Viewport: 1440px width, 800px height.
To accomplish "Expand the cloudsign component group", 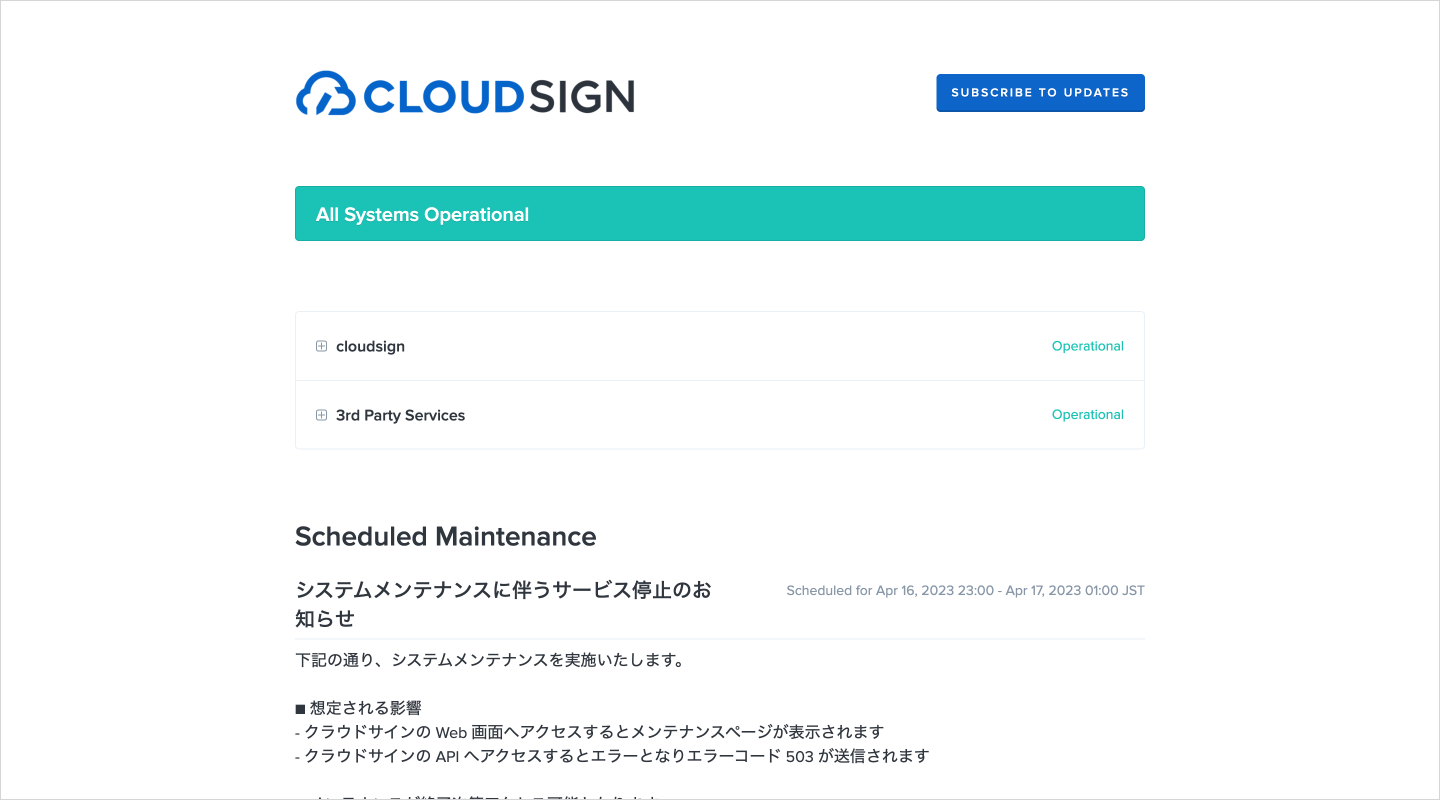I will click(x=321, y=346).
